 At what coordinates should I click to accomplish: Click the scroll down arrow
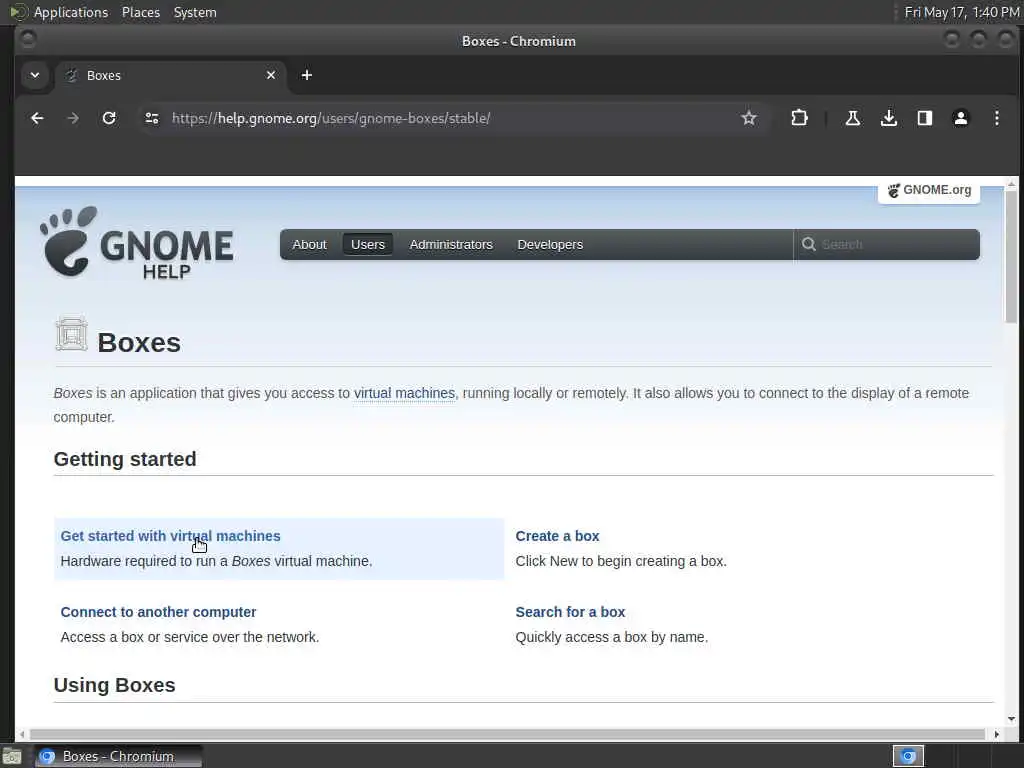click(x=1011, y=719)
